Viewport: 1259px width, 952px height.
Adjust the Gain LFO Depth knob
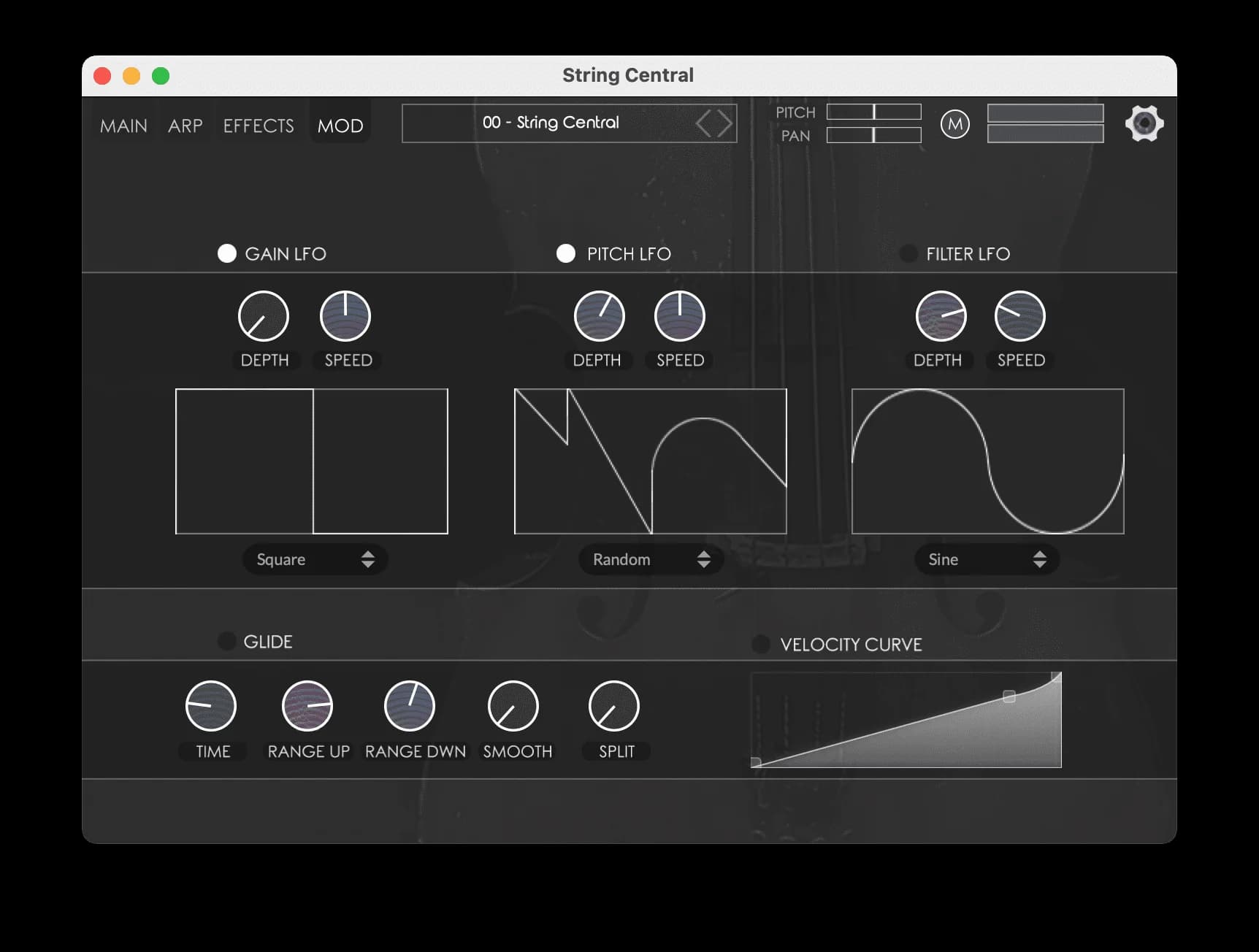[x=264, y=316]
